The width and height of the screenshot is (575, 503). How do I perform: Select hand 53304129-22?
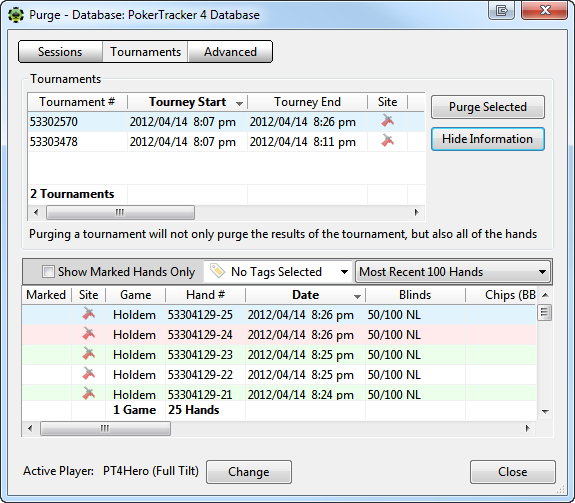200,375
